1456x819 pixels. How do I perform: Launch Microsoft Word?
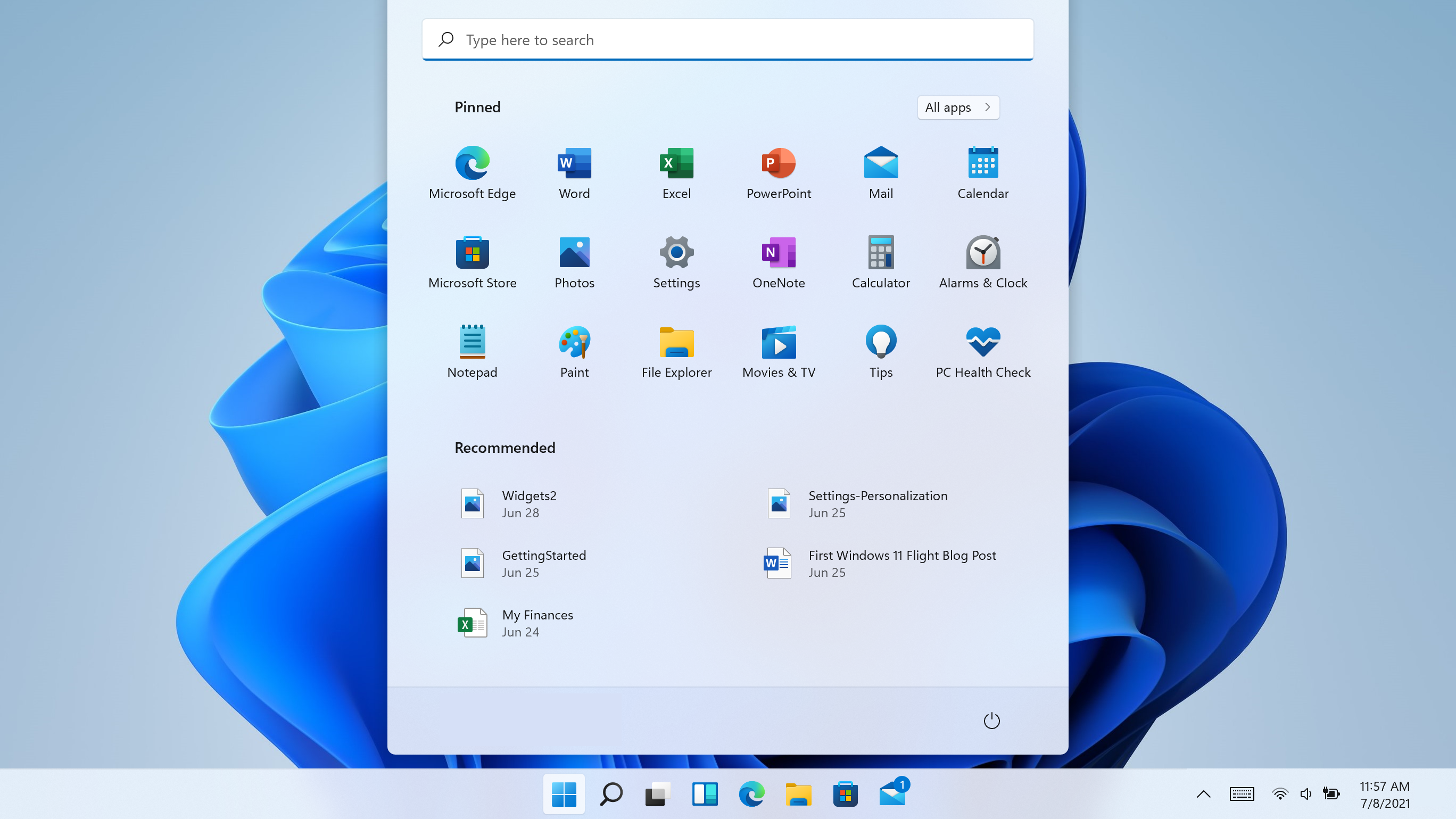coord(574,170)
